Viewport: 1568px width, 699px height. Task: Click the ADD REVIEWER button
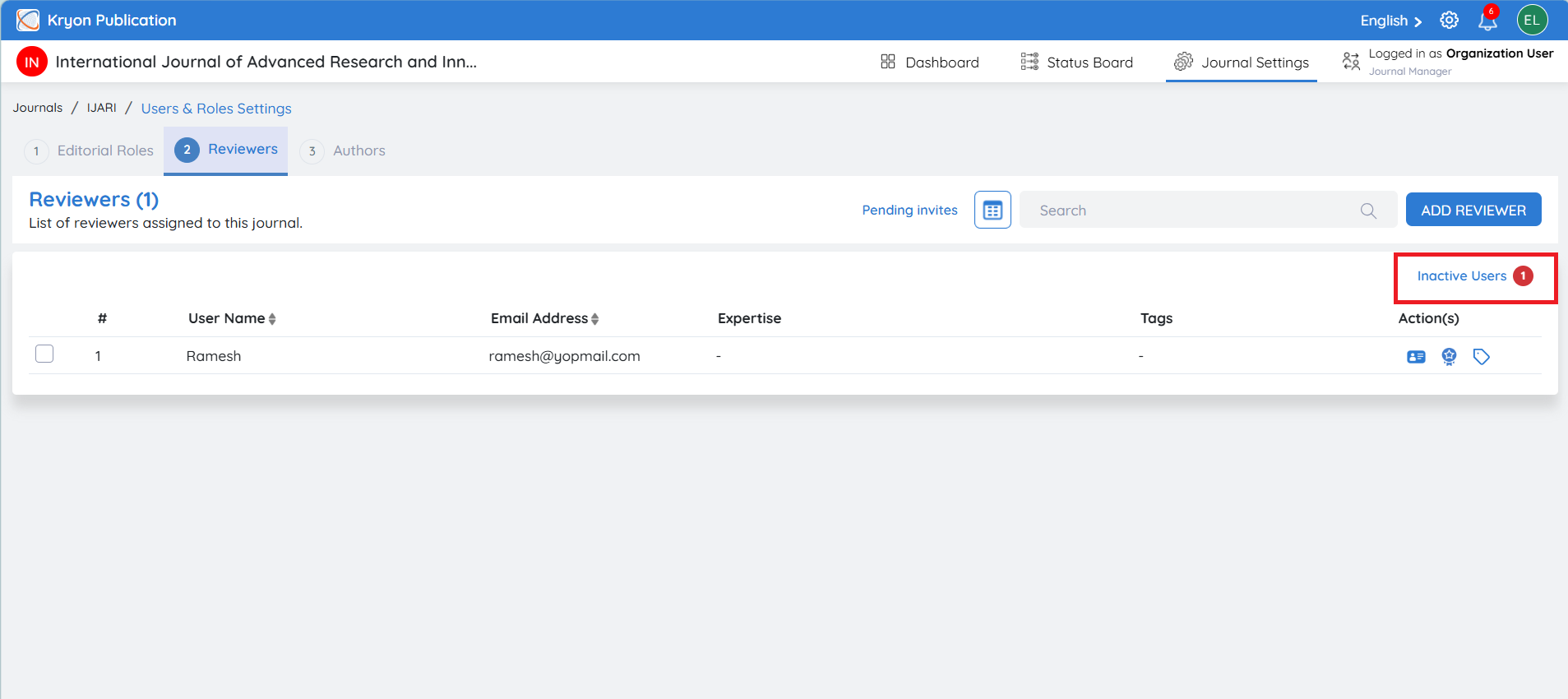pyautogui.click(x=1473, y=210)
